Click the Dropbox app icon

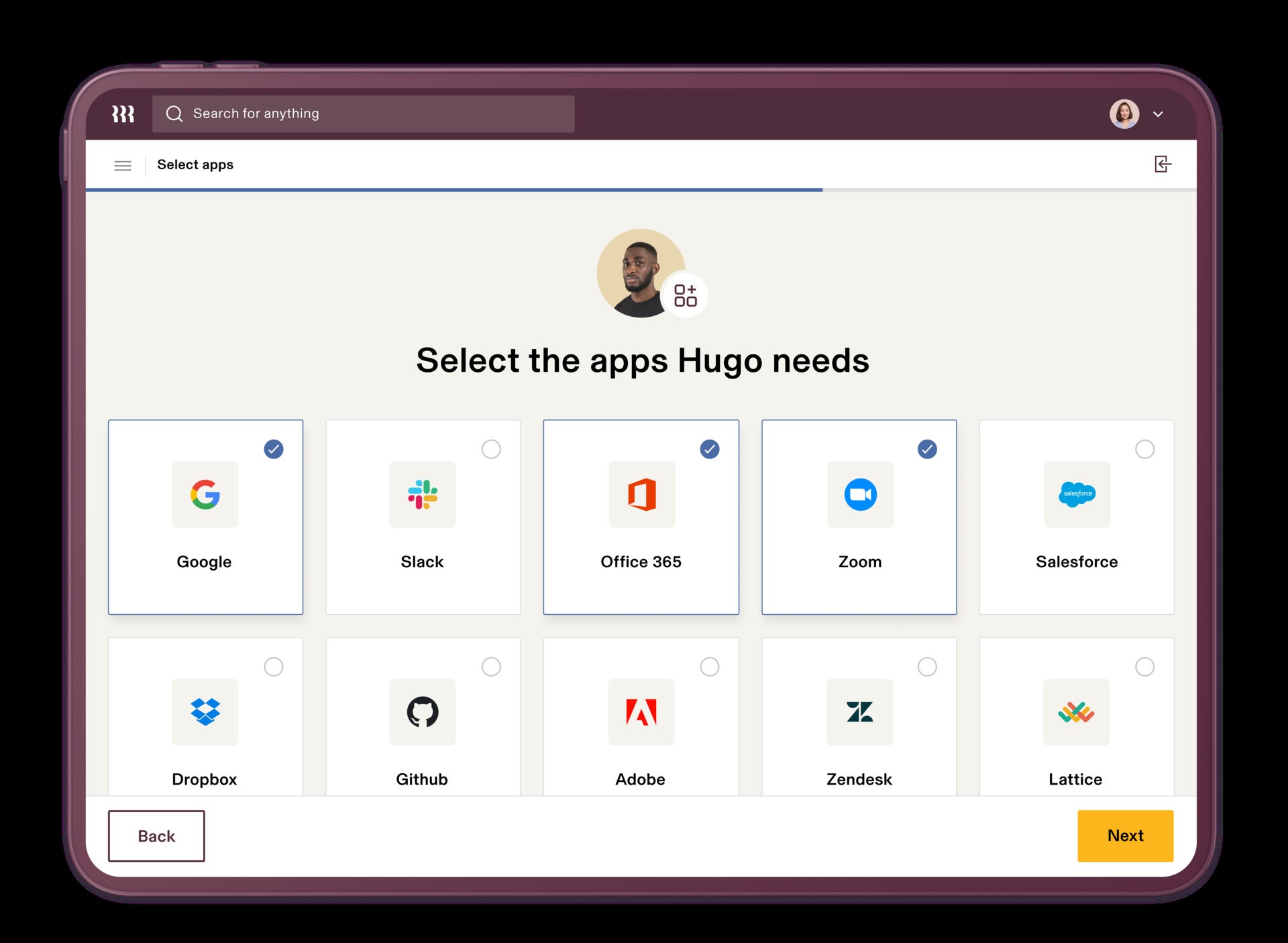[x=205, y=713]
